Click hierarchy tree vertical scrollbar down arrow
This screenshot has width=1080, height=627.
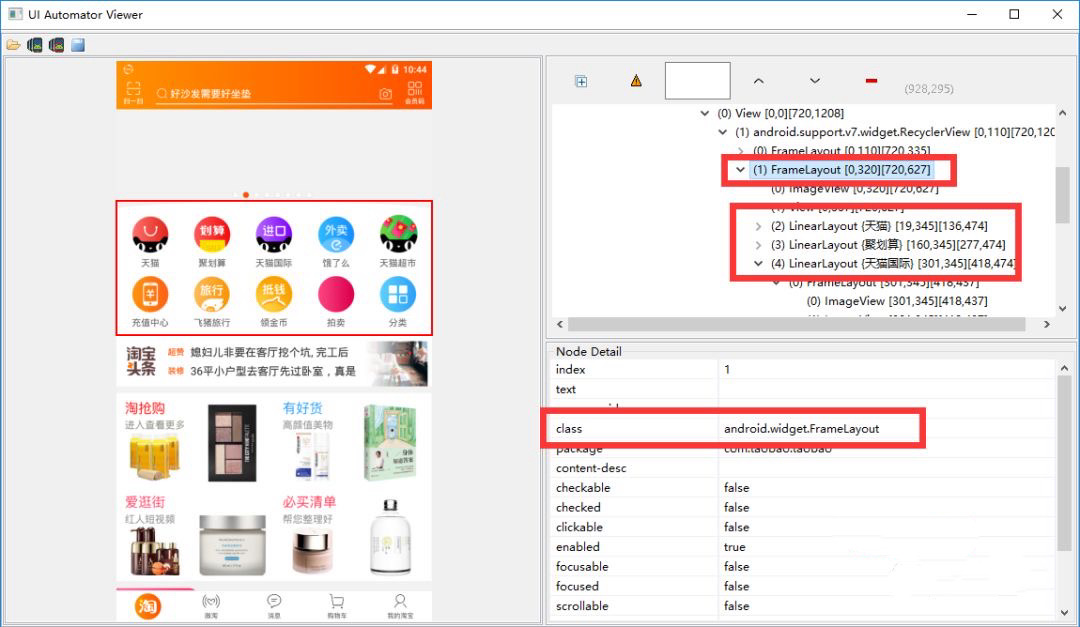[x=1062, y=309]
